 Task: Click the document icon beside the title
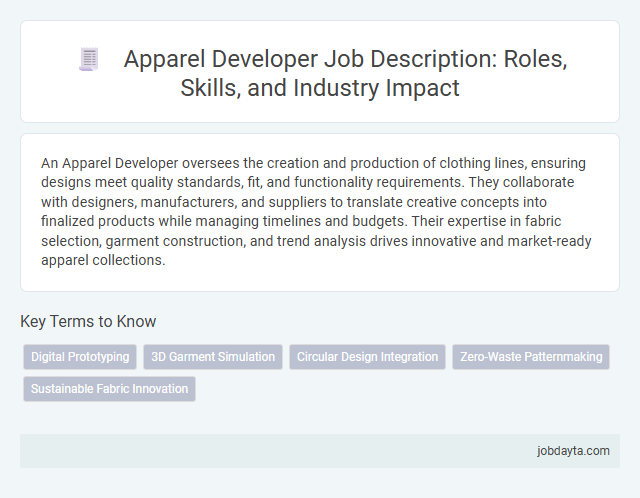[89, 59]
